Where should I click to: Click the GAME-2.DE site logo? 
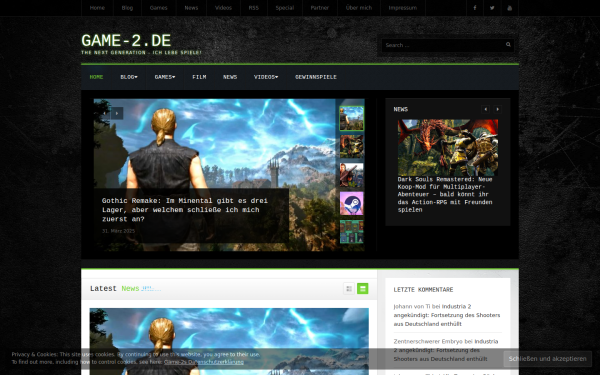coord(126,41)
